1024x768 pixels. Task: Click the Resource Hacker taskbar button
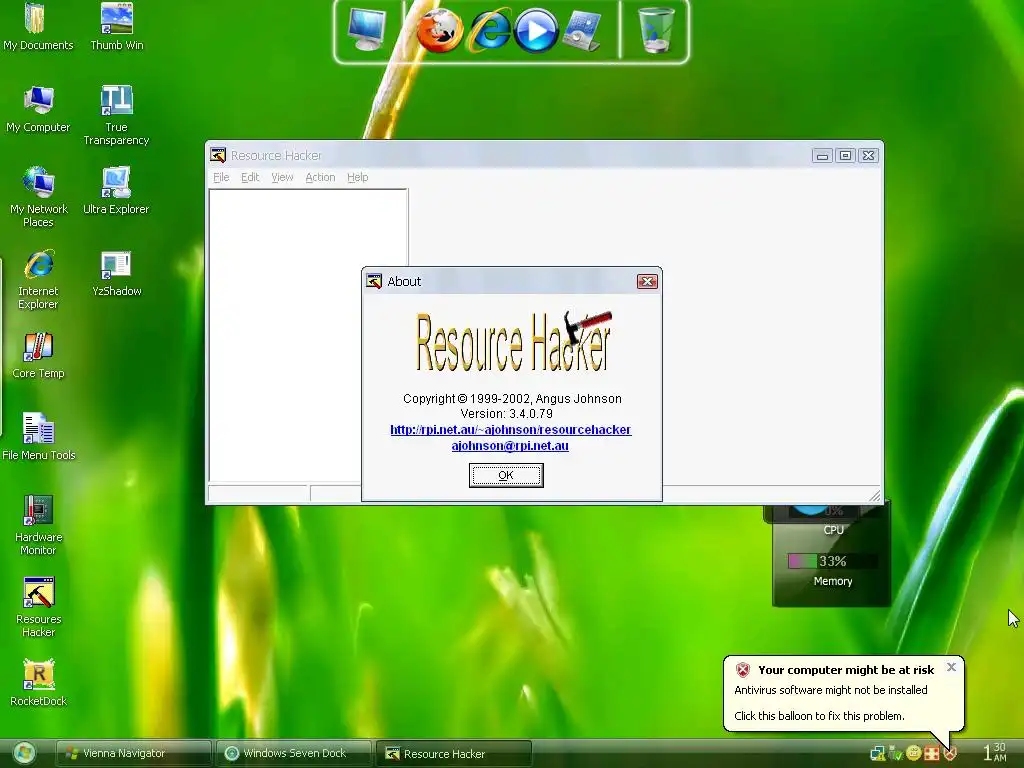pos(454,753)
